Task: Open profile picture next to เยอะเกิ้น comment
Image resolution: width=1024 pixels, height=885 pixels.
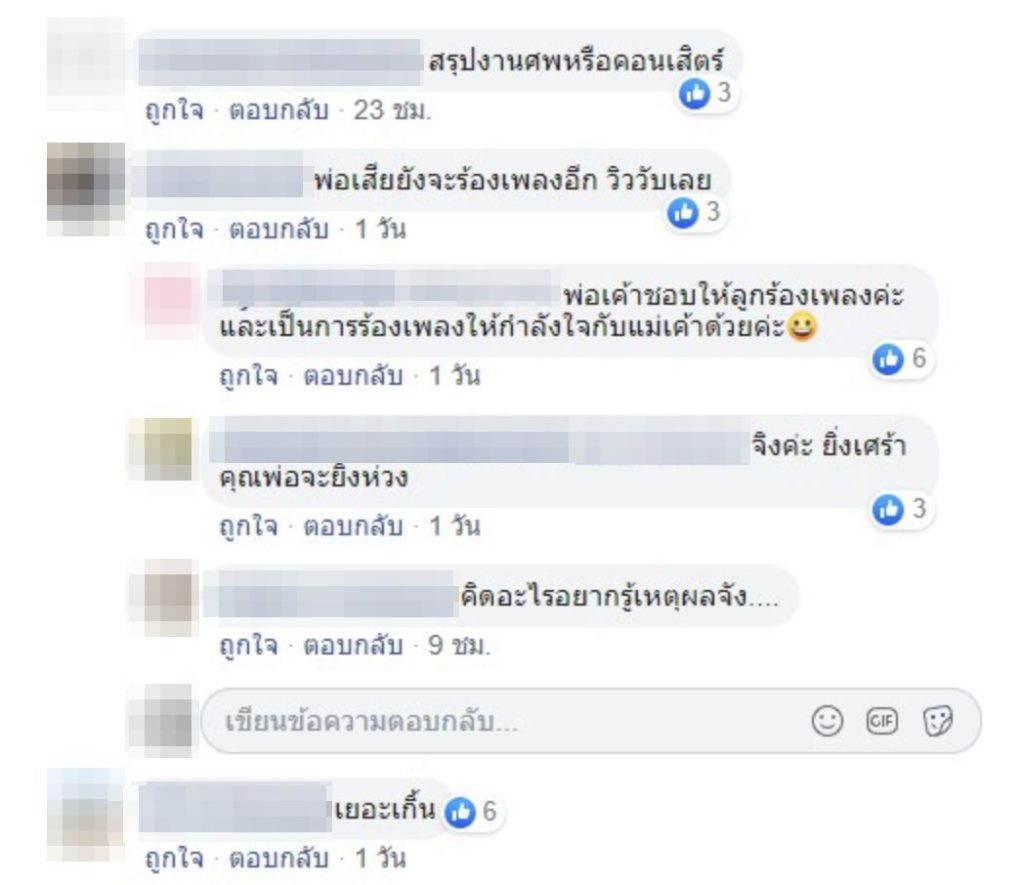Action: [x=86, y=815]
